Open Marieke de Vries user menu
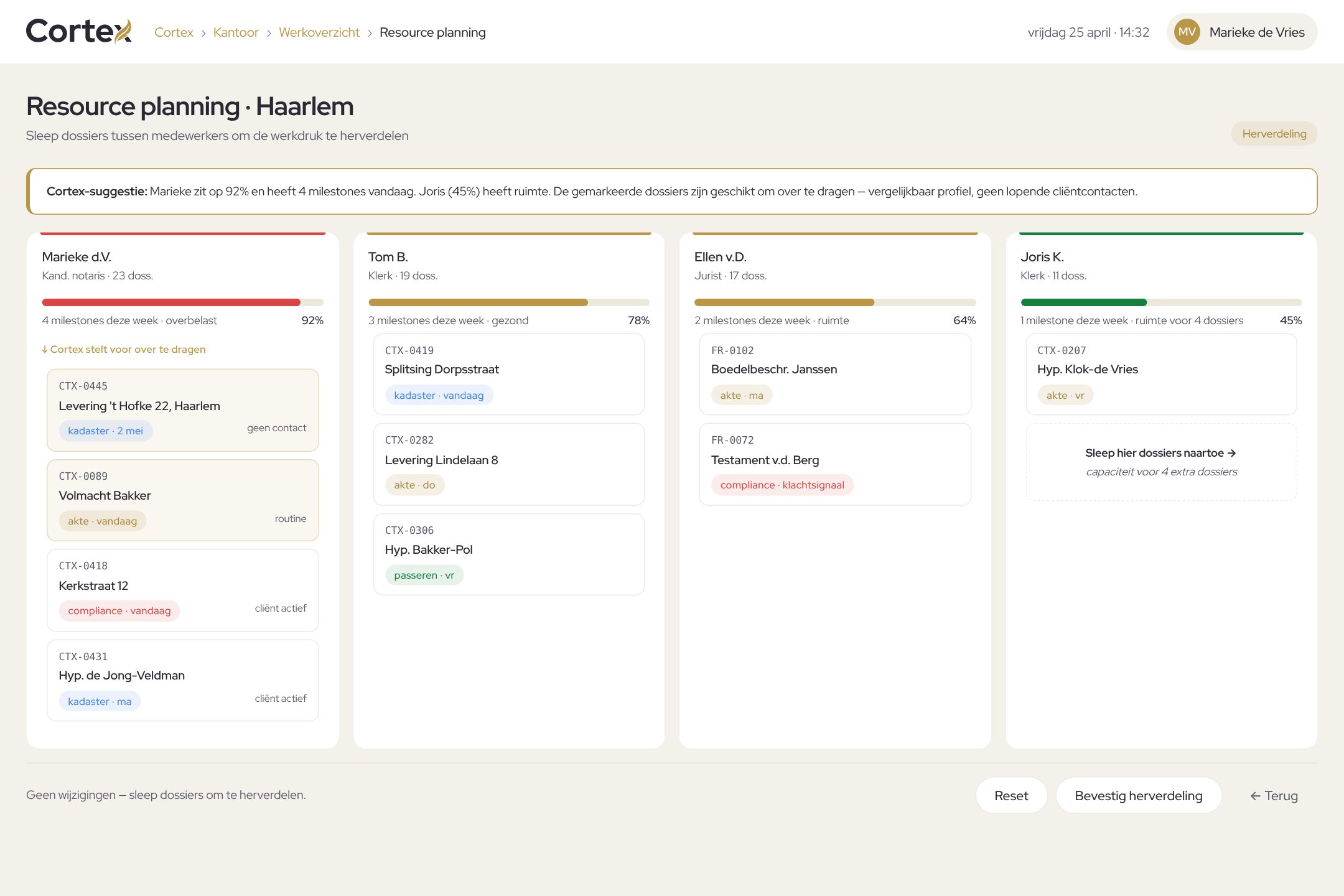Screen dimensions: 1344x896 (1242, 32)
